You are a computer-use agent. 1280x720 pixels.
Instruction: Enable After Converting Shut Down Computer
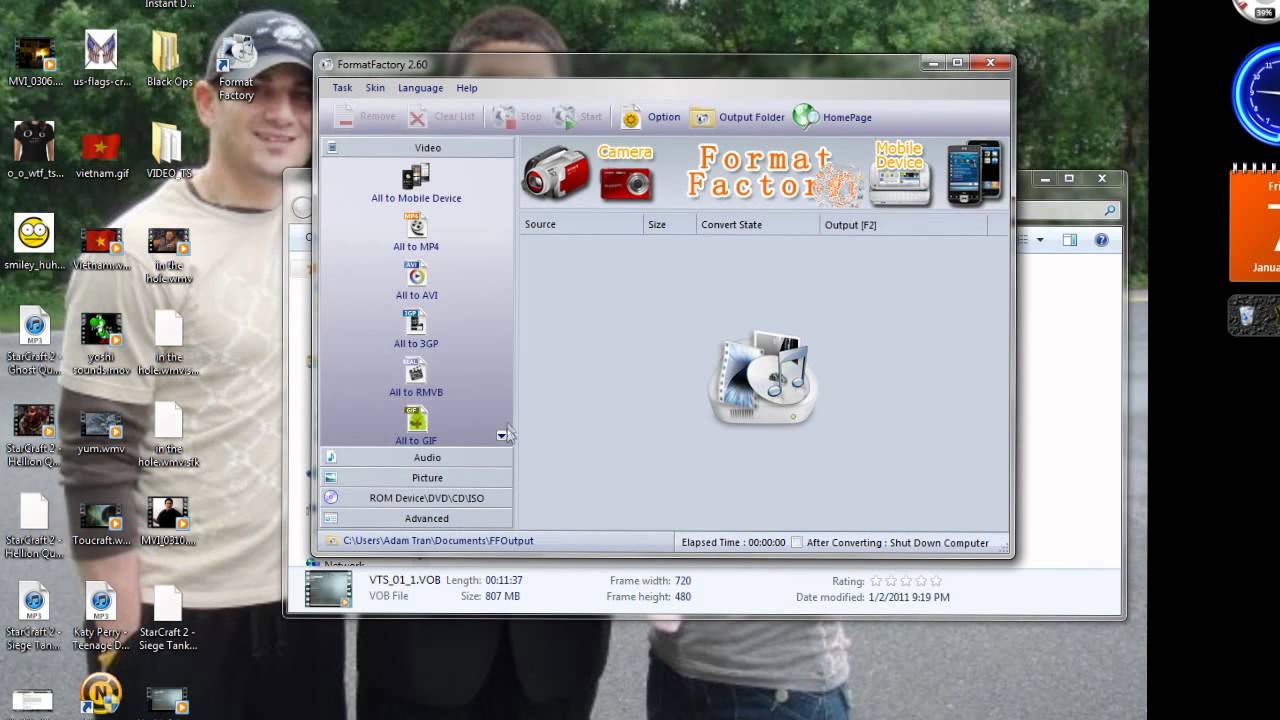[797, 543]
